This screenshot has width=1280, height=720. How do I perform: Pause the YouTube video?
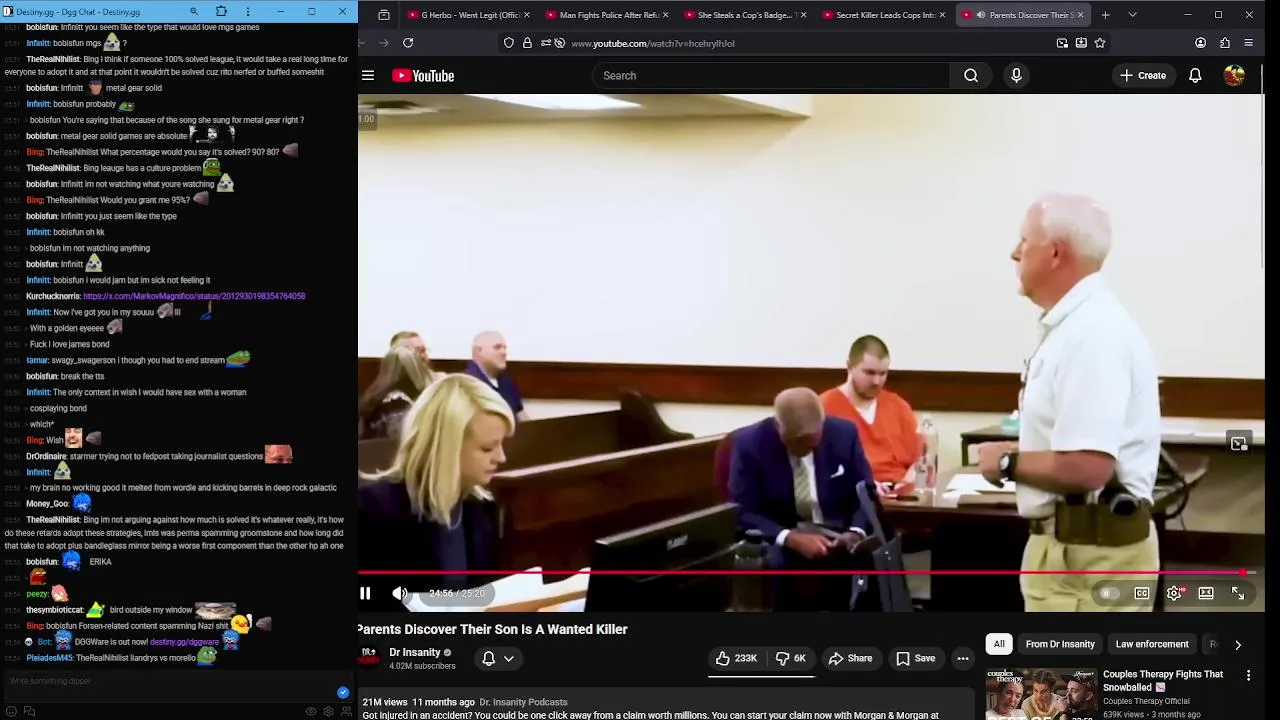point(365,594)
